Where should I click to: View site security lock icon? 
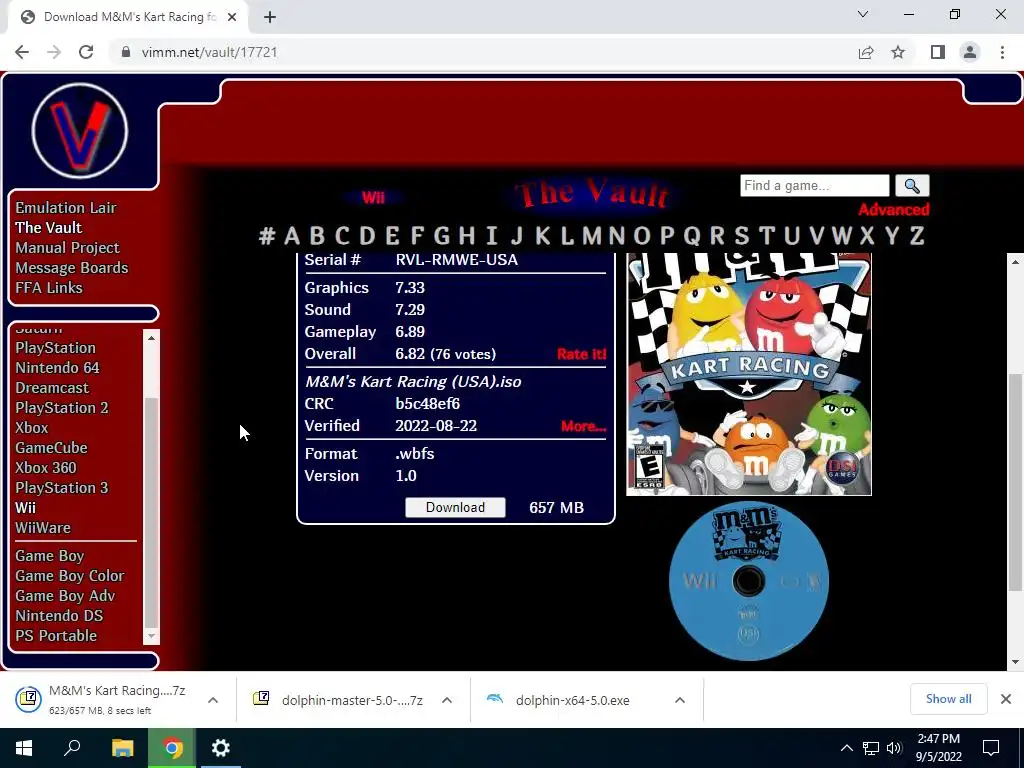(126, 52)
